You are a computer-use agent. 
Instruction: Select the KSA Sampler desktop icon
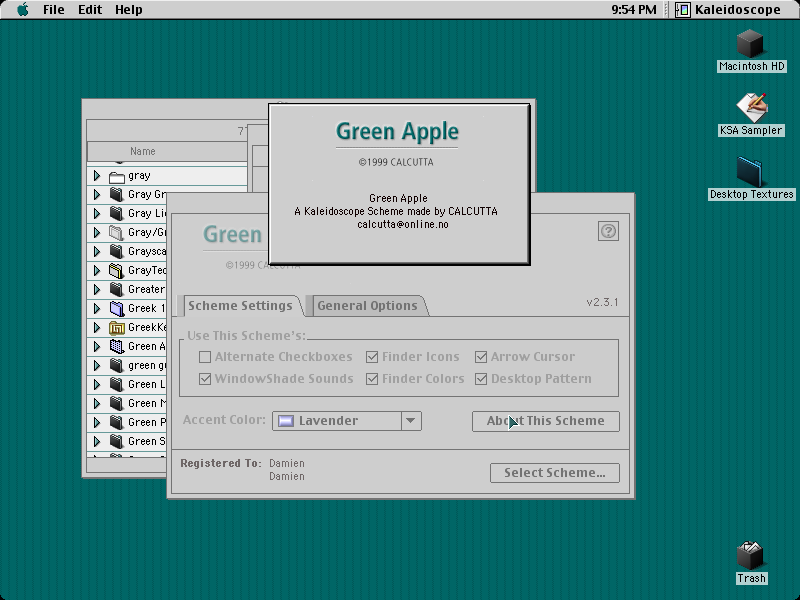coord(751,107)
